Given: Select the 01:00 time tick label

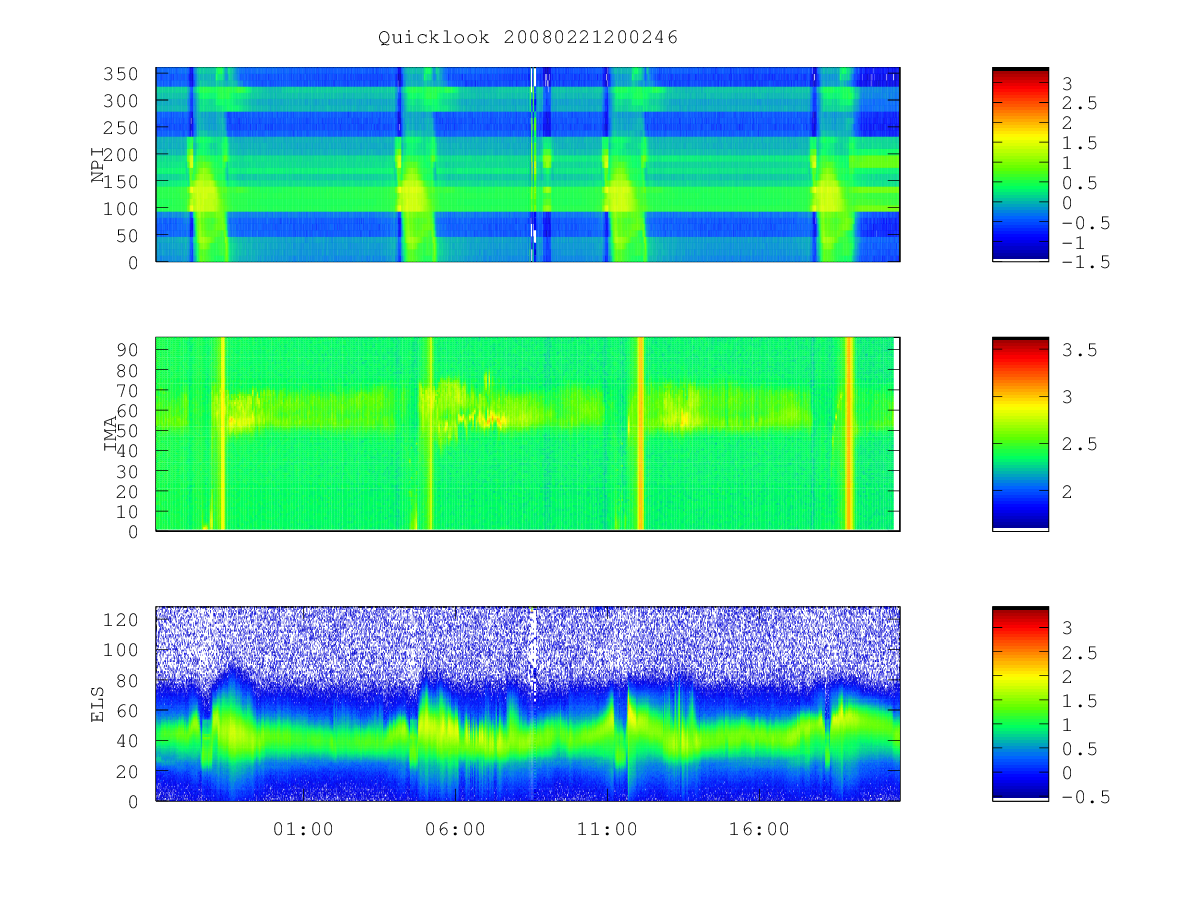Looking at the screenshot, I should [303, 829].
